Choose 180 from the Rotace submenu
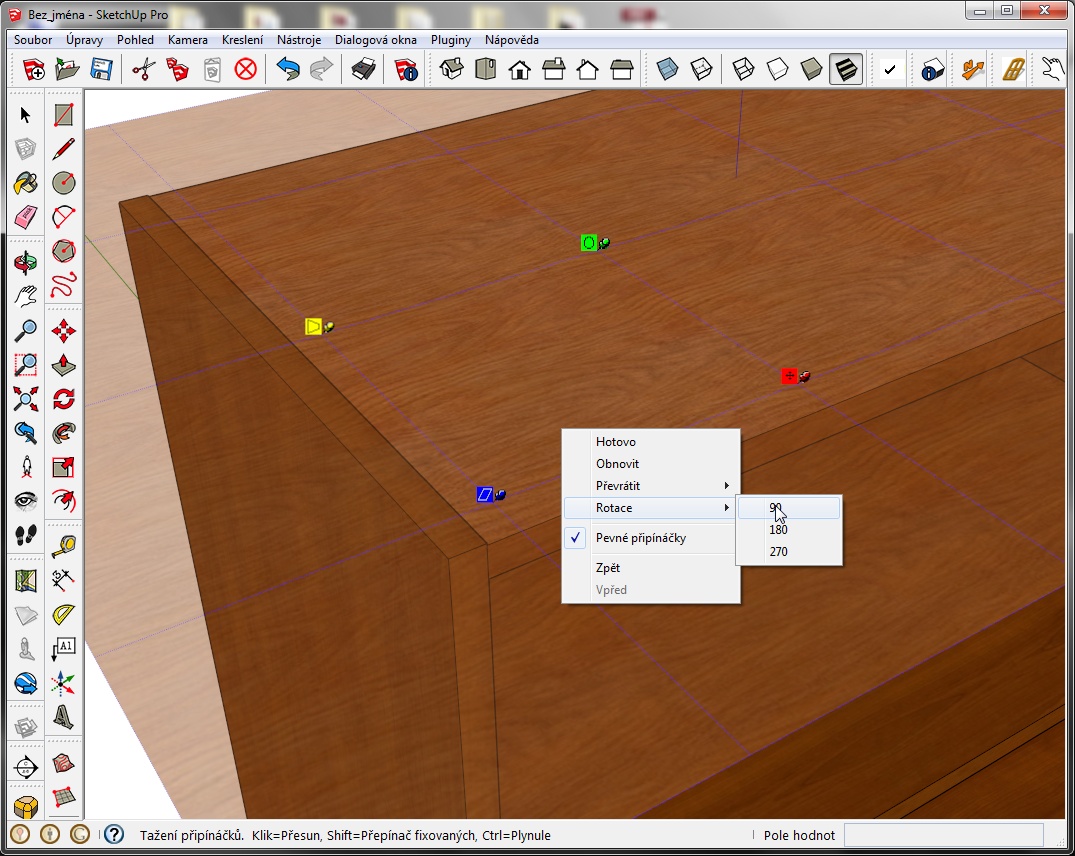1075x856 pixels. point(779,530)
